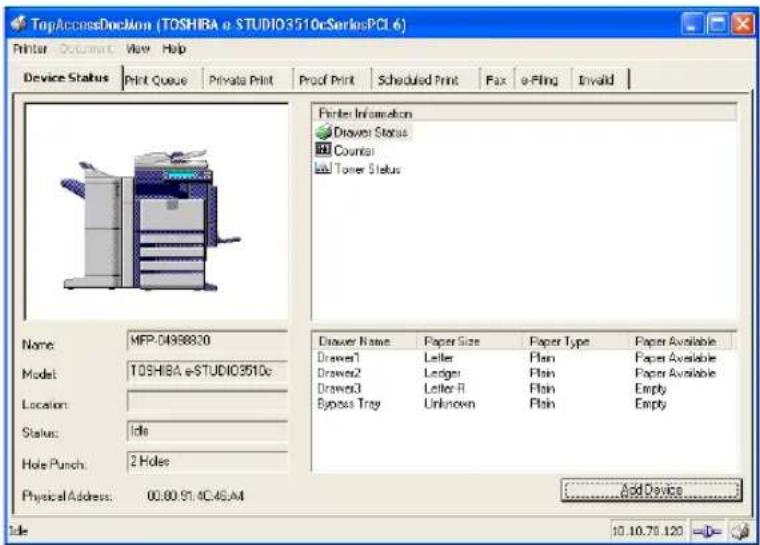The height and width of the screenshot is (545, 760).
Task: Open the View menu
Action: (x=138, y=49)
